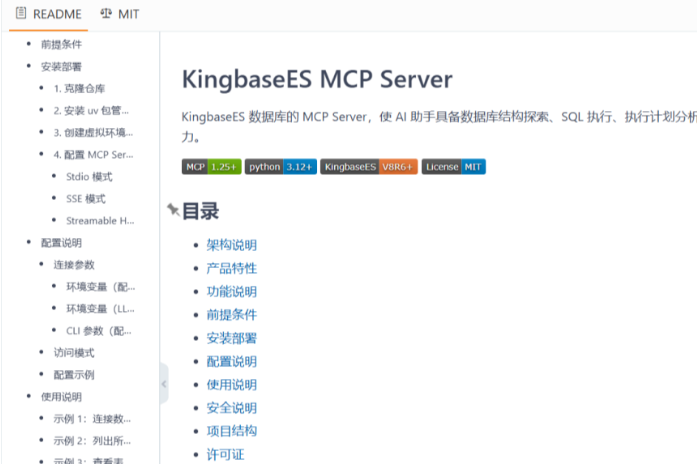
Task: Open the 产品特性 link
Action: coord(232,268)
